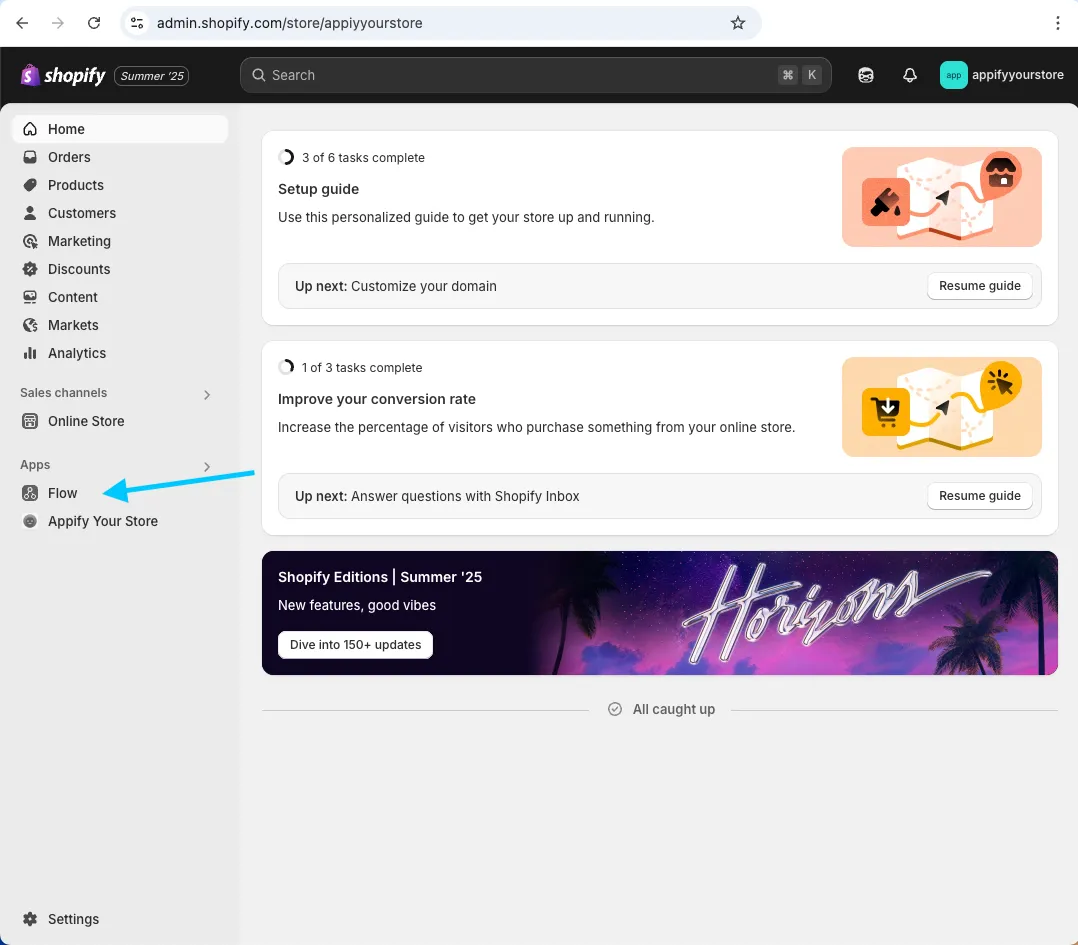Click the Apps heading
Screen dimensions: 1078x945
pos(35,465)
